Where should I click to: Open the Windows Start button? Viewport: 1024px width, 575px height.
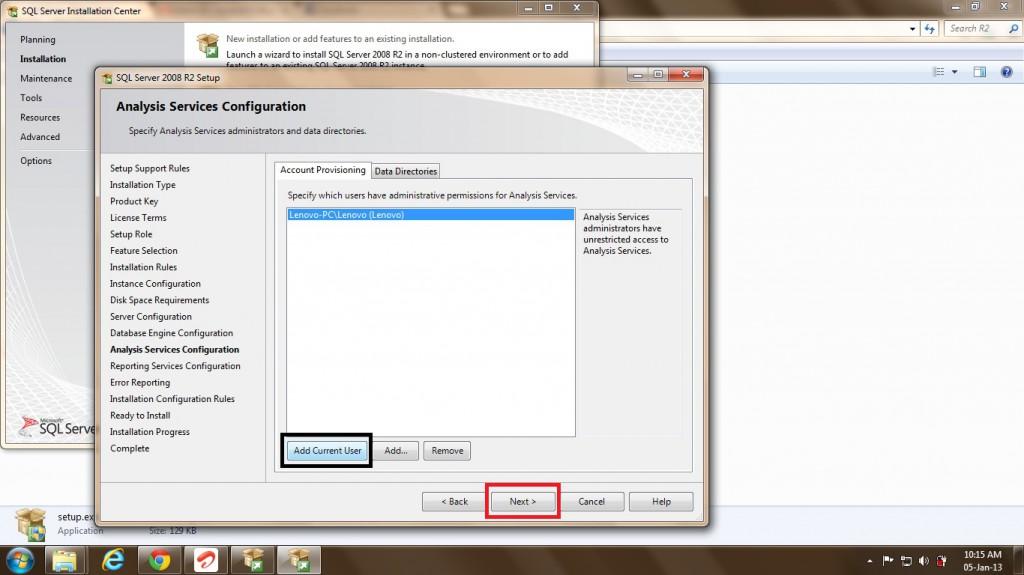(20, 561)
